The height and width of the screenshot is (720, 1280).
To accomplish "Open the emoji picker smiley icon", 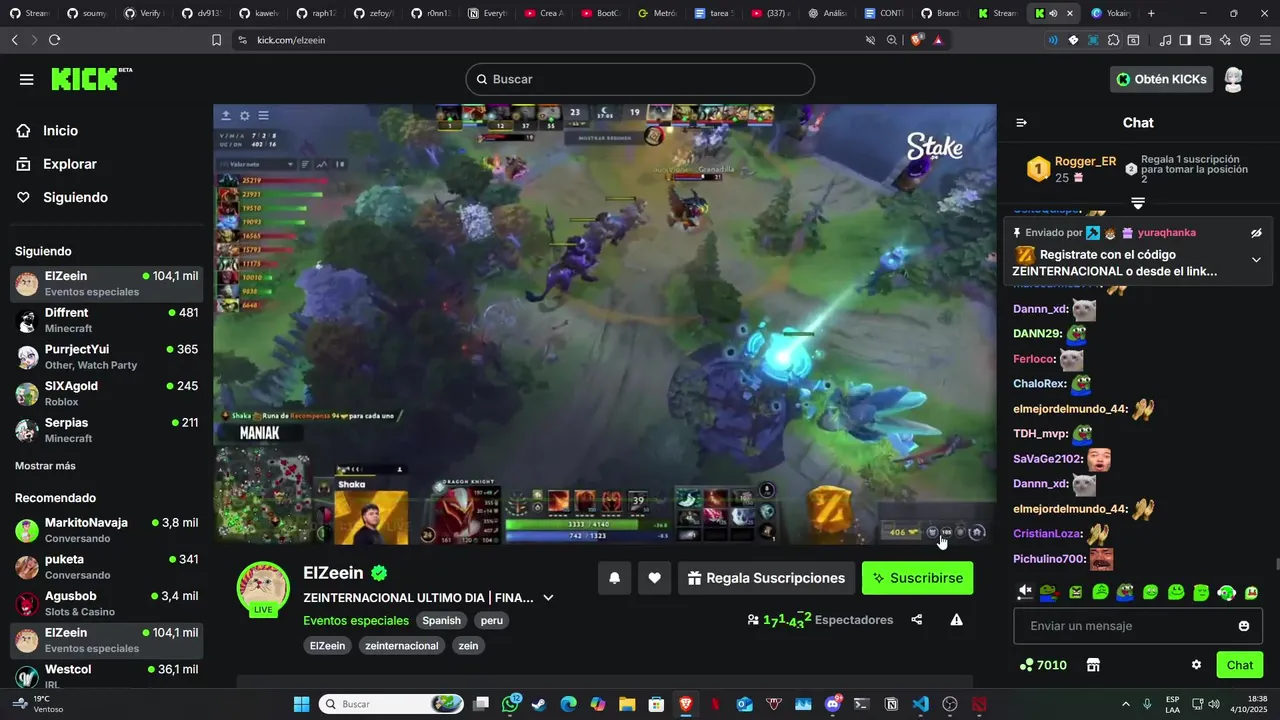I will (1244, 626).
